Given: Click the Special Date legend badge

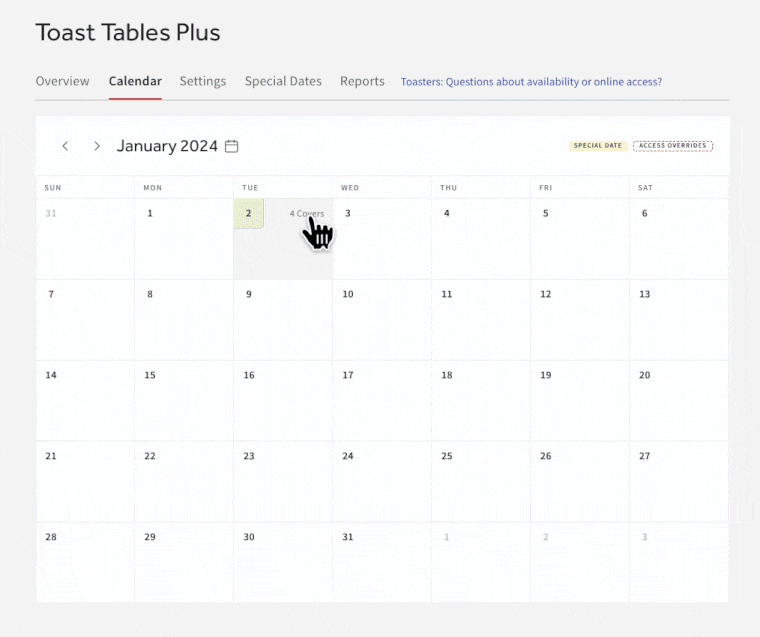Looking at the screenshot, I should [x=598, y=146].
